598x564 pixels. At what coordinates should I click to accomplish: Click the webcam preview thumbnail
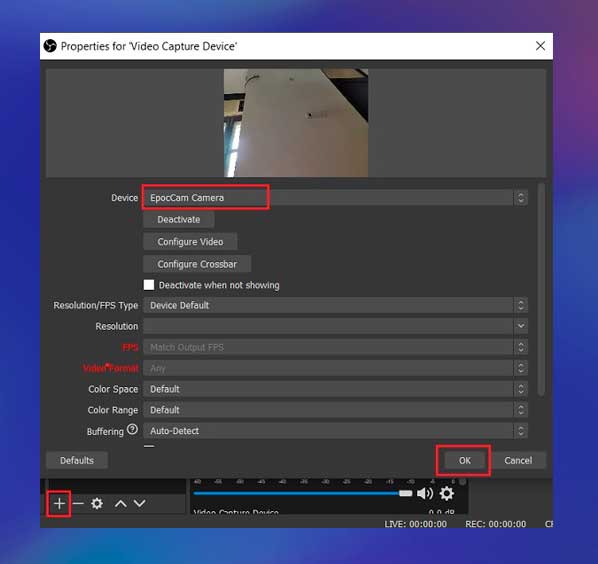(296, 123)
